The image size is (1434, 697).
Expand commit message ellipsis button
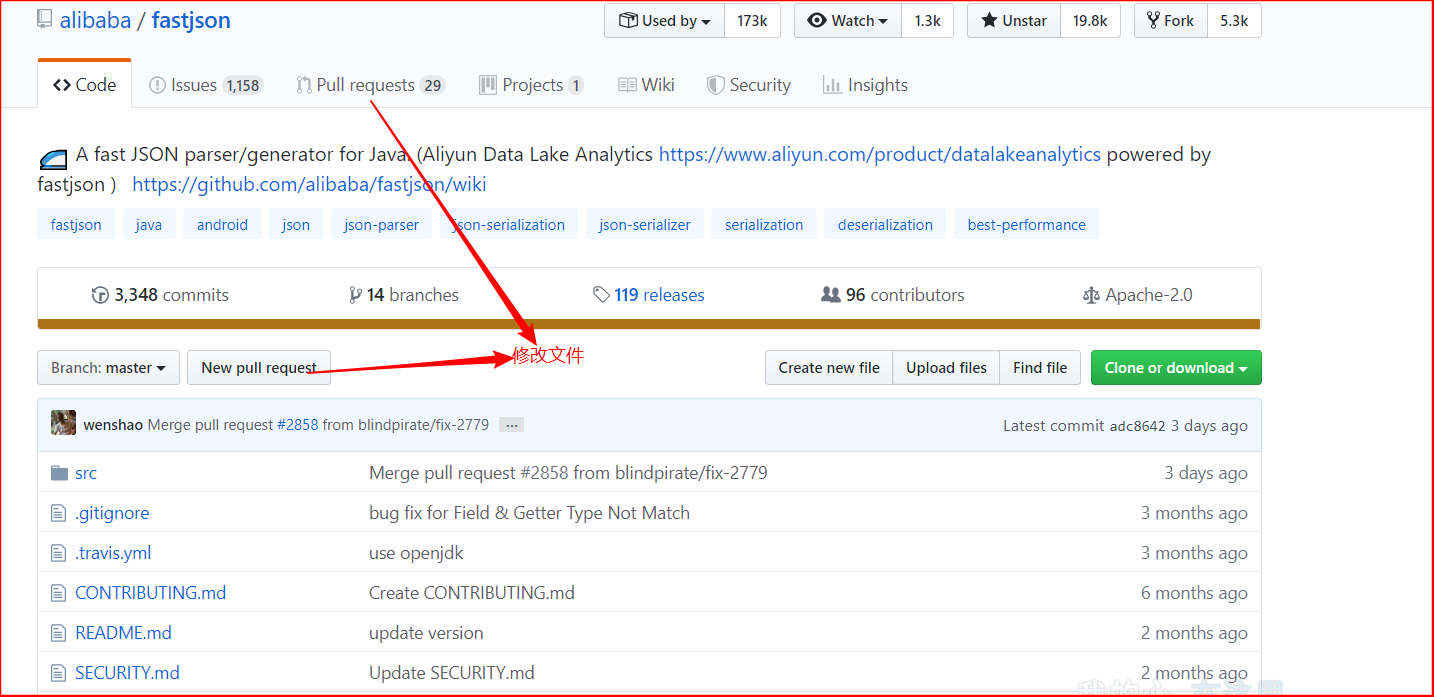511,425
